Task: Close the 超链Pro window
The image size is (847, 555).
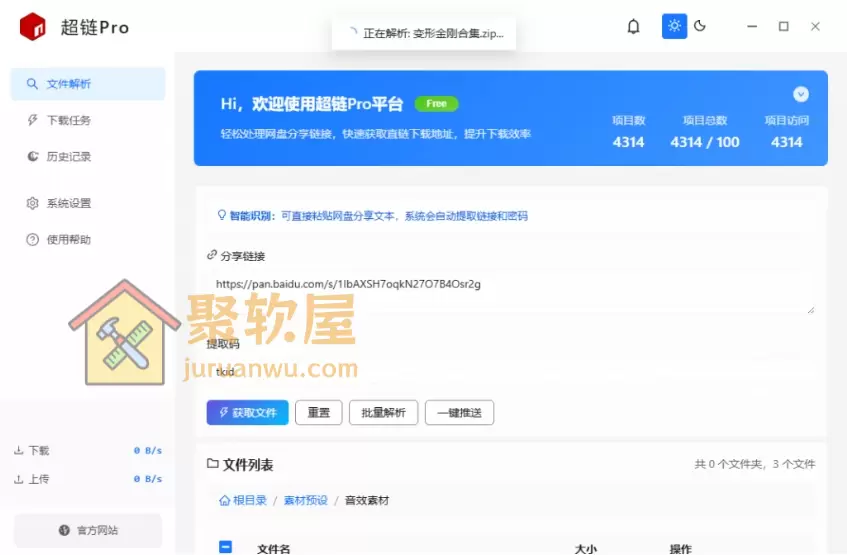Action: [x=815, y=26]
